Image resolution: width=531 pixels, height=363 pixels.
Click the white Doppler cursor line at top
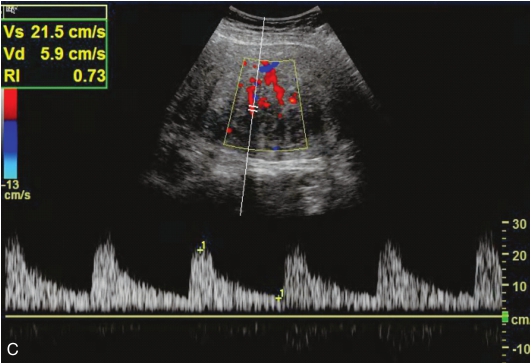(x=263, y=37)
